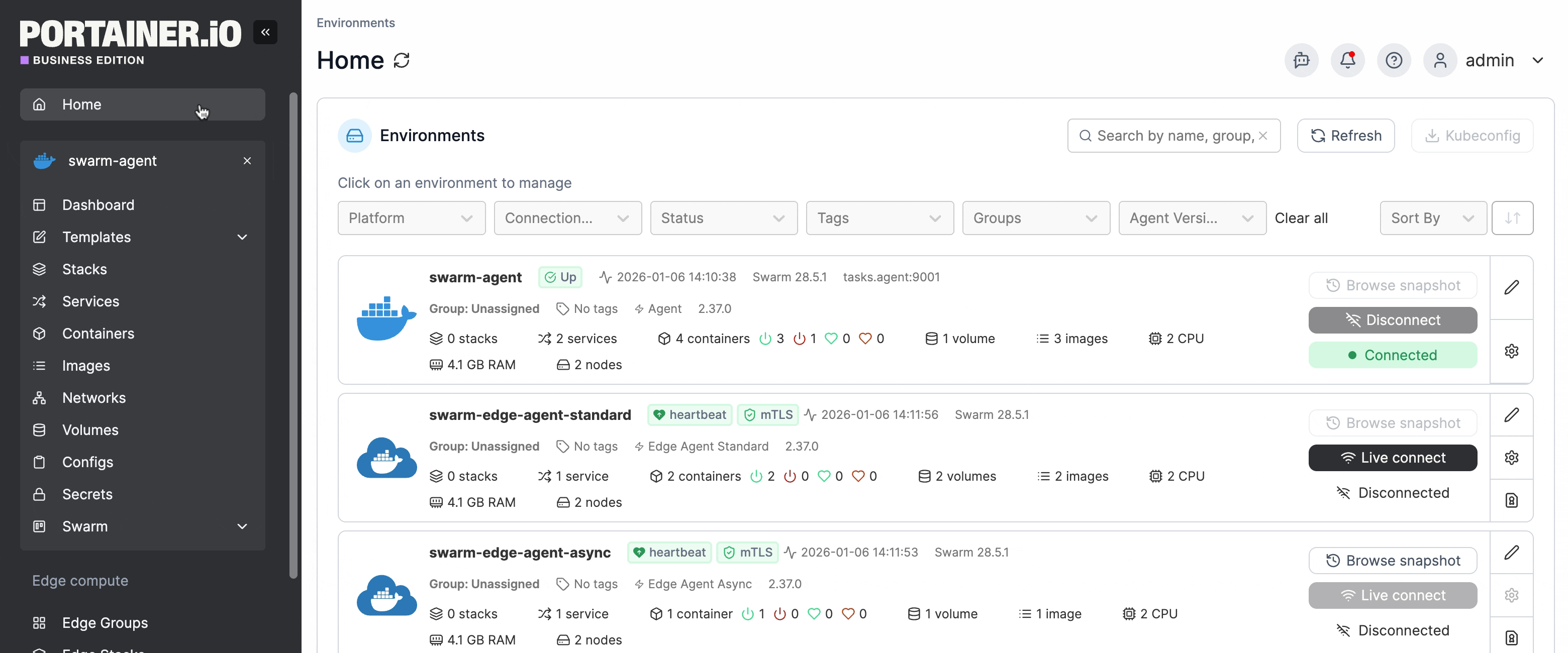This screenshot has height=653, width=1568.
Task: Open the Platform filter dropdown
Action: tap(412, 218)
